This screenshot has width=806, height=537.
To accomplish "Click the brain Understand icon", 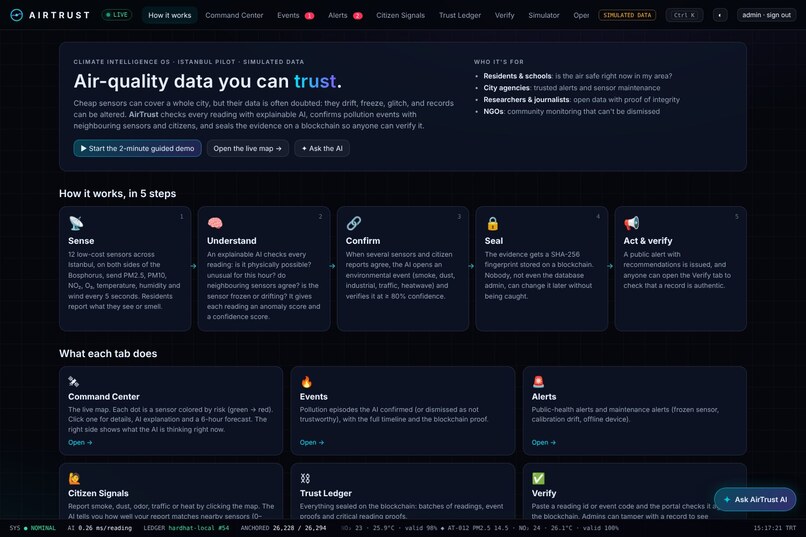I will 215,223.
